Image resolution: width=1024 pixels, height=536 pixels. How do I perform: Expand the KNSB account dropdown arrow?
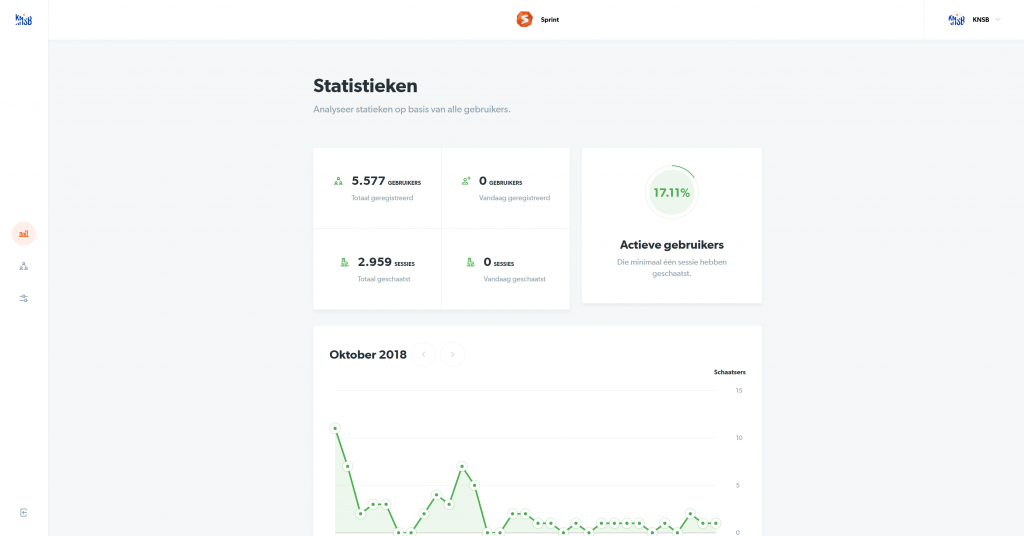(998, 19)
